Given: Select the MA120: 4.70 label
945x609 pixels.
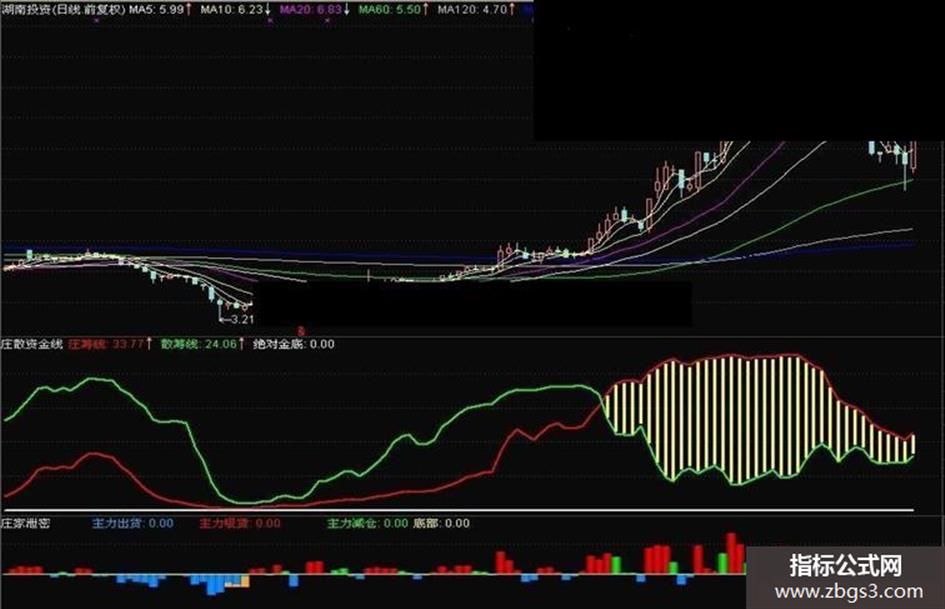Looking at the screenshot, I should pyautogui.click(x=476, y=9).
